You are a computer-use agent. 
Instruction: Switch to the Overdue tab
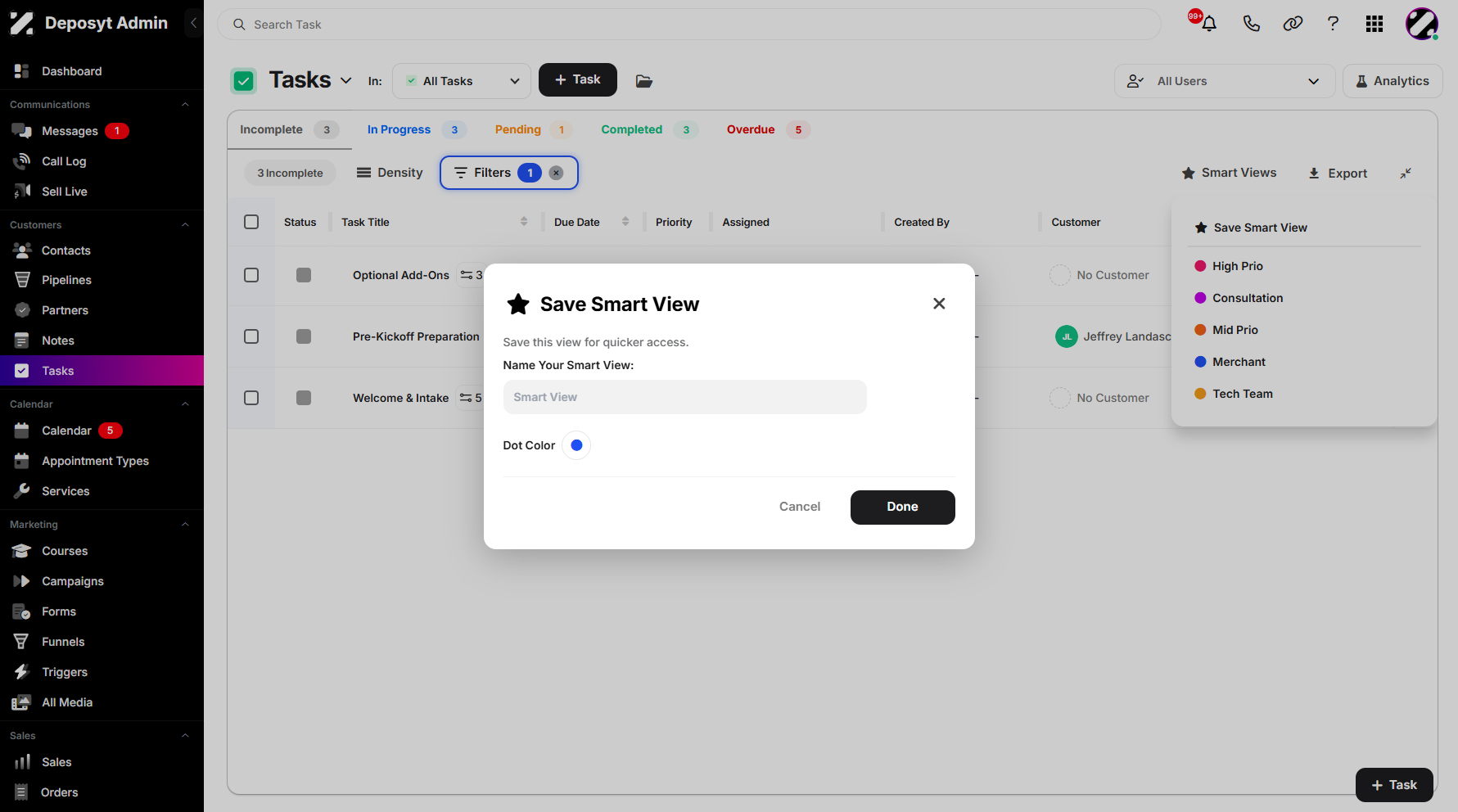768,129
